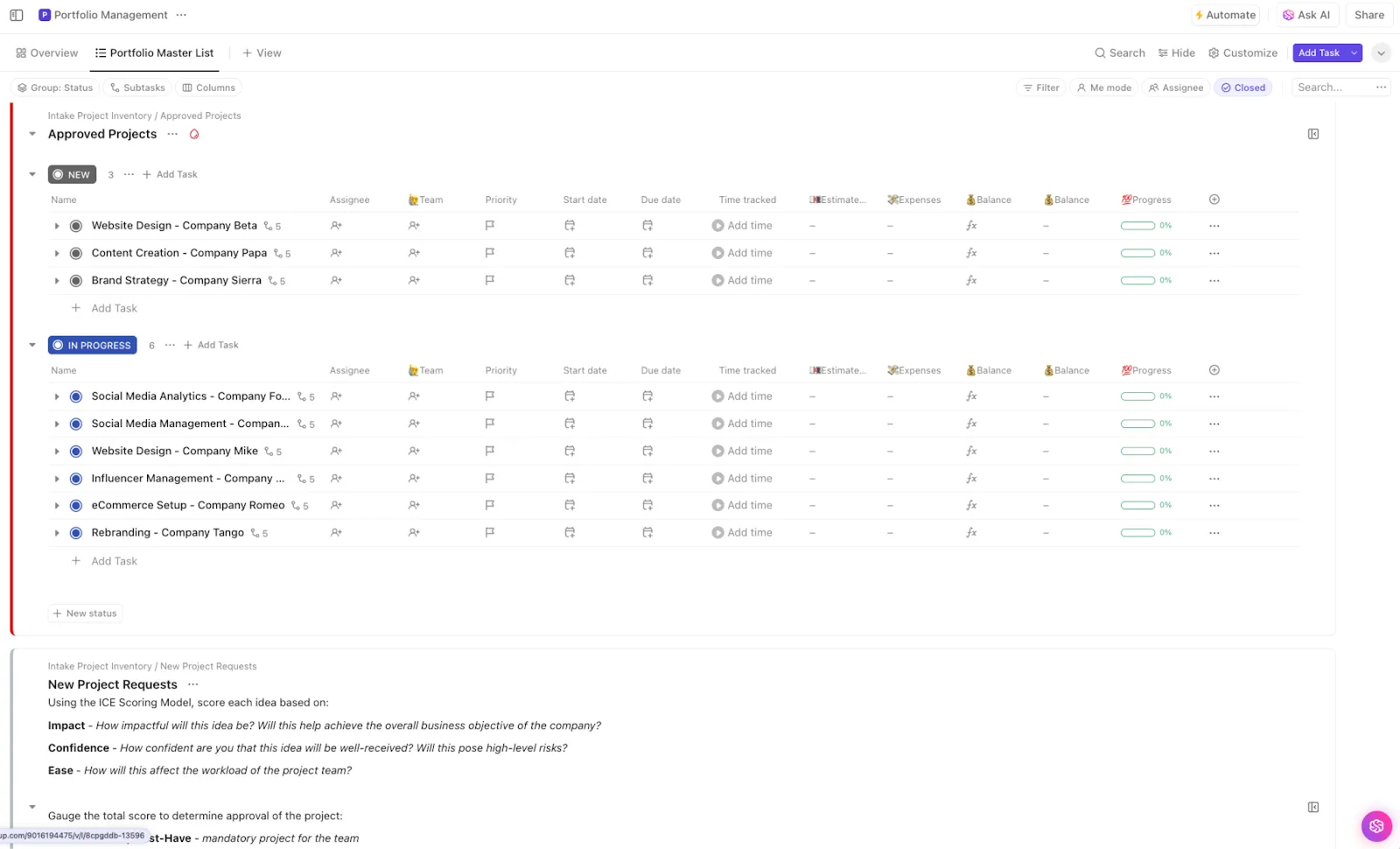
Task: Toggle Me mode
Action: (1103, 88)
